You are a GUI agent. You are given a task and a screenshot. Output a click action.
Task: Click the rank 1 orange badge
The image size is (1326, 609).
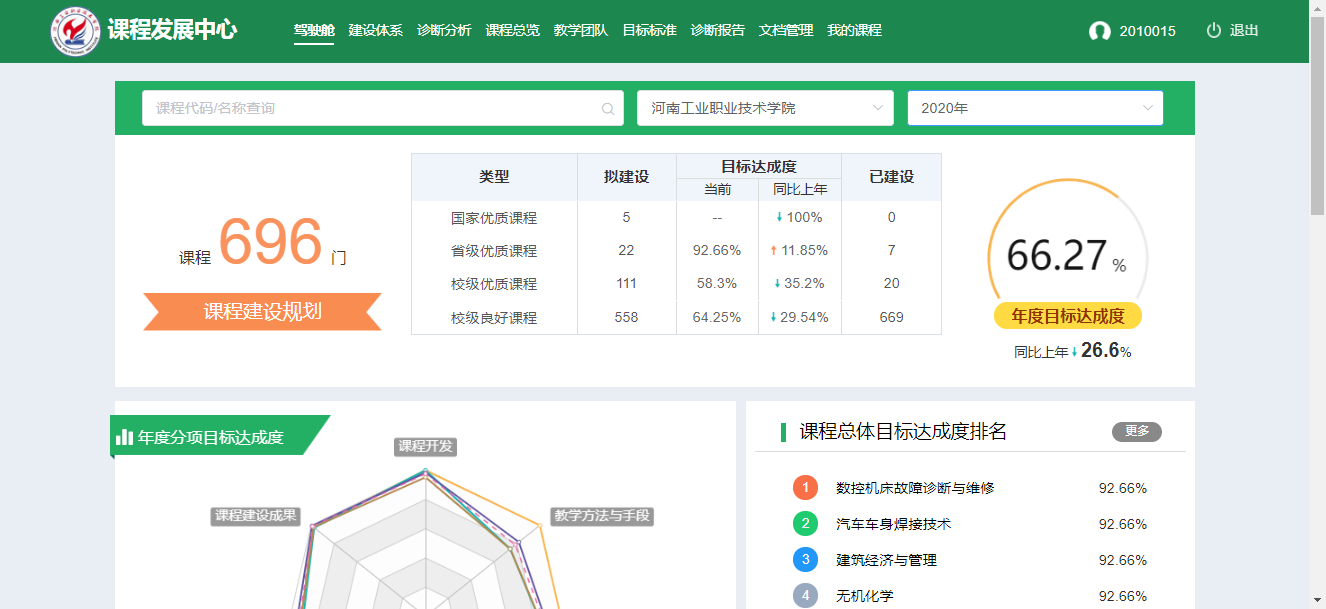tap(806, 488)
